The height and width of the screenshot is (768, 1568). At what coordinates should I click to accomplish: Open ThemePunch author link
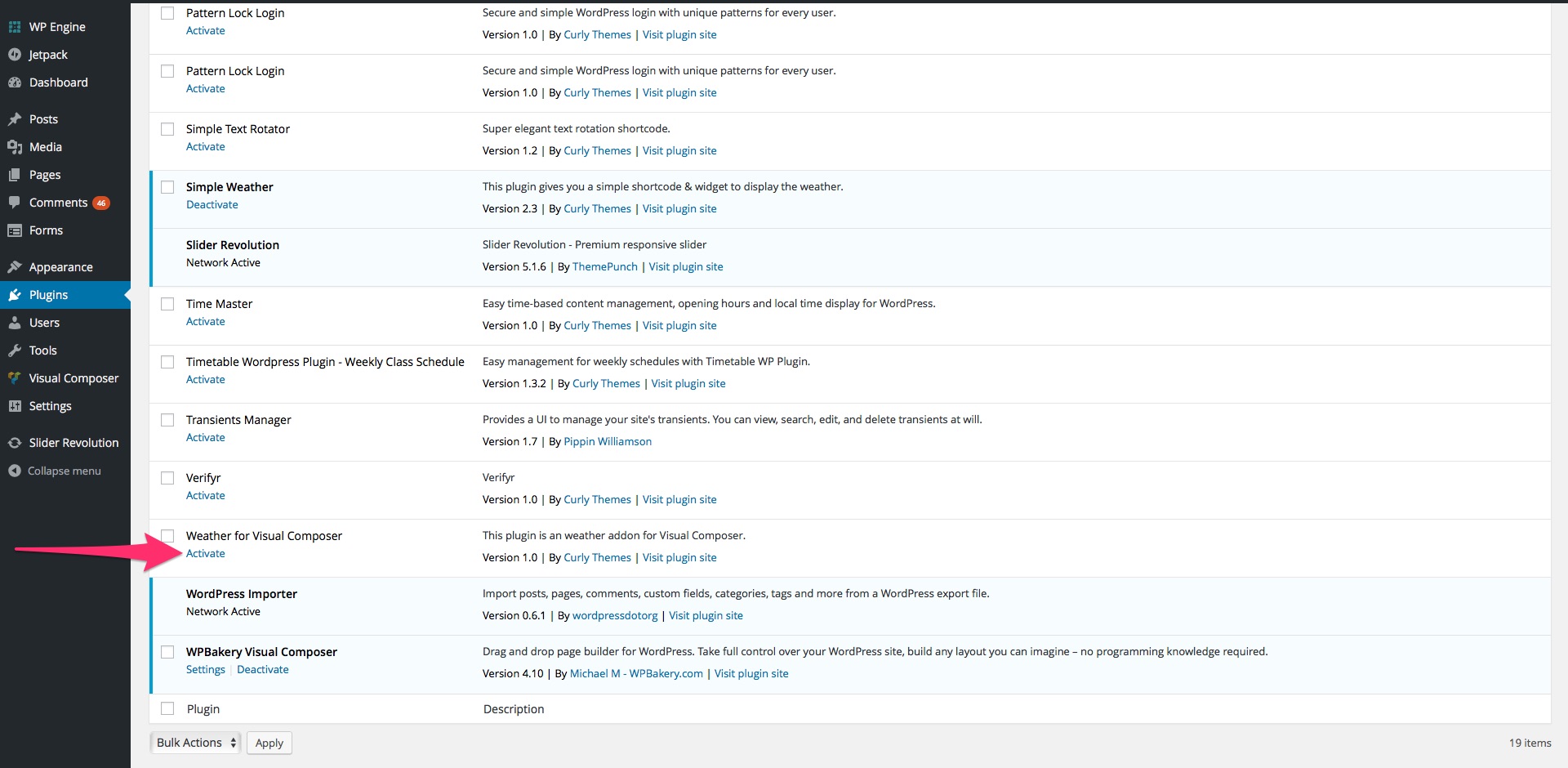coord(605,266)
